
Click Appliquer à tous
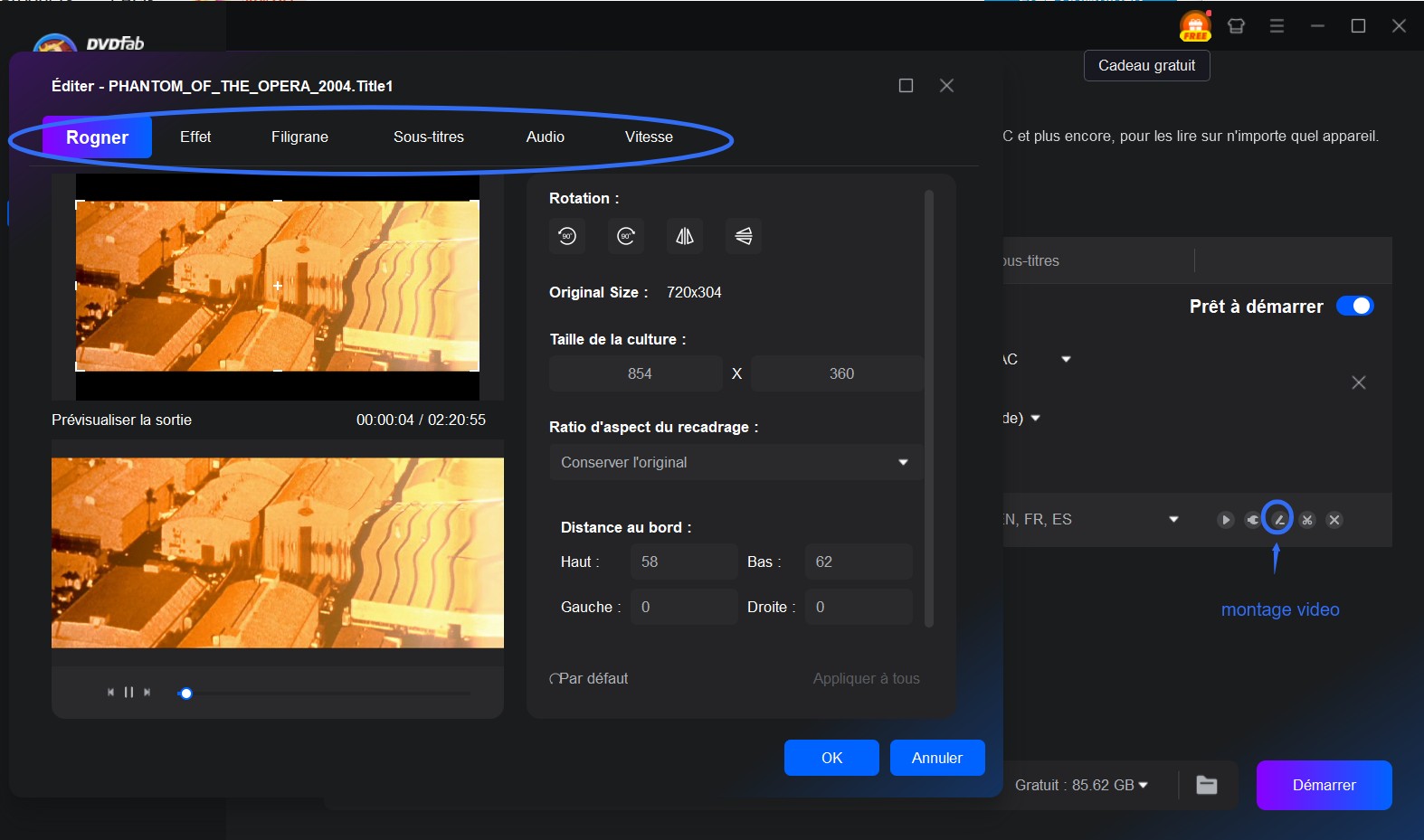(866, 678)
